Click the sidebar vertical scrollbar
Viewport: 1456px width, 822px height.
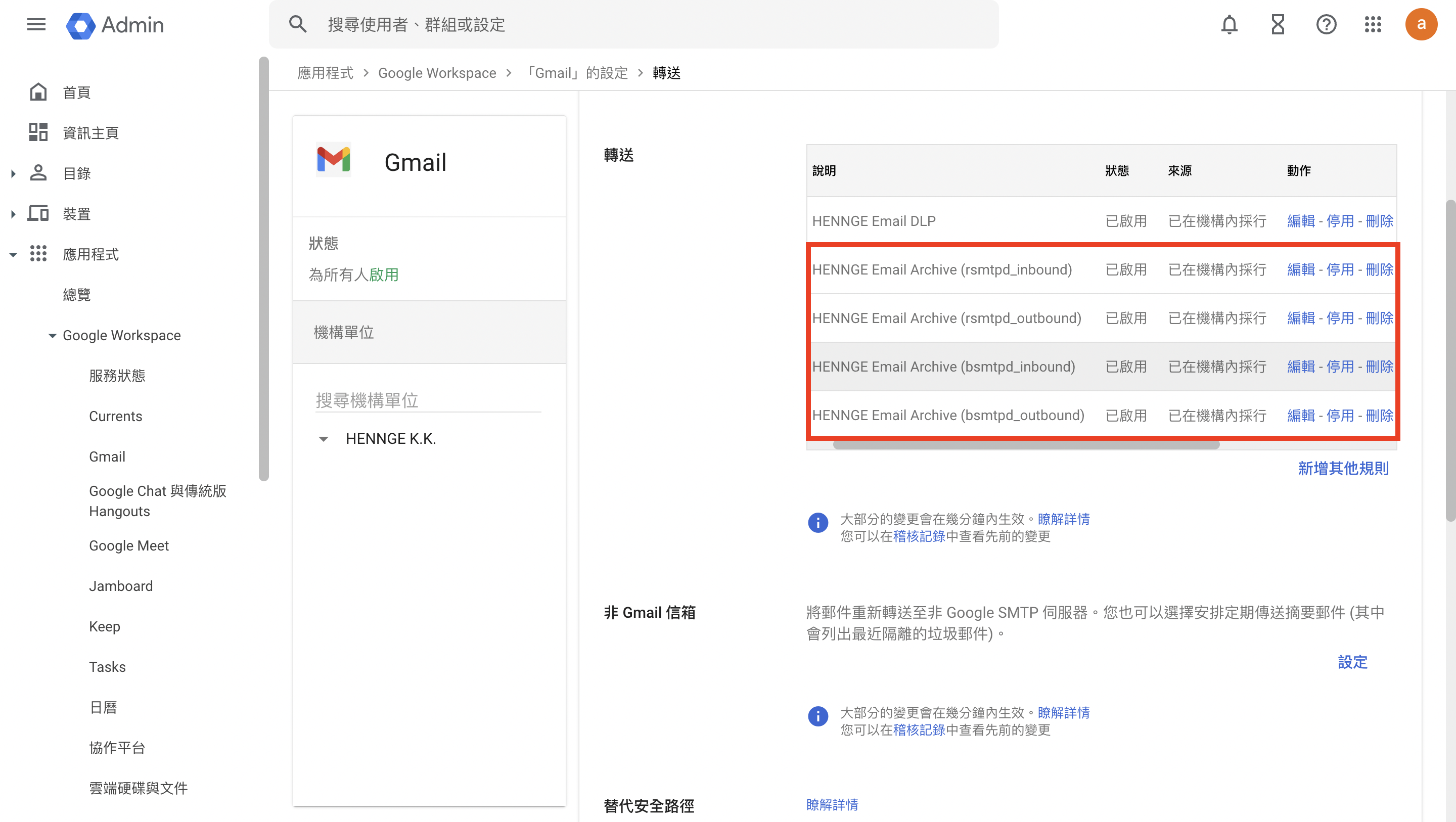[x=263, y=268]
